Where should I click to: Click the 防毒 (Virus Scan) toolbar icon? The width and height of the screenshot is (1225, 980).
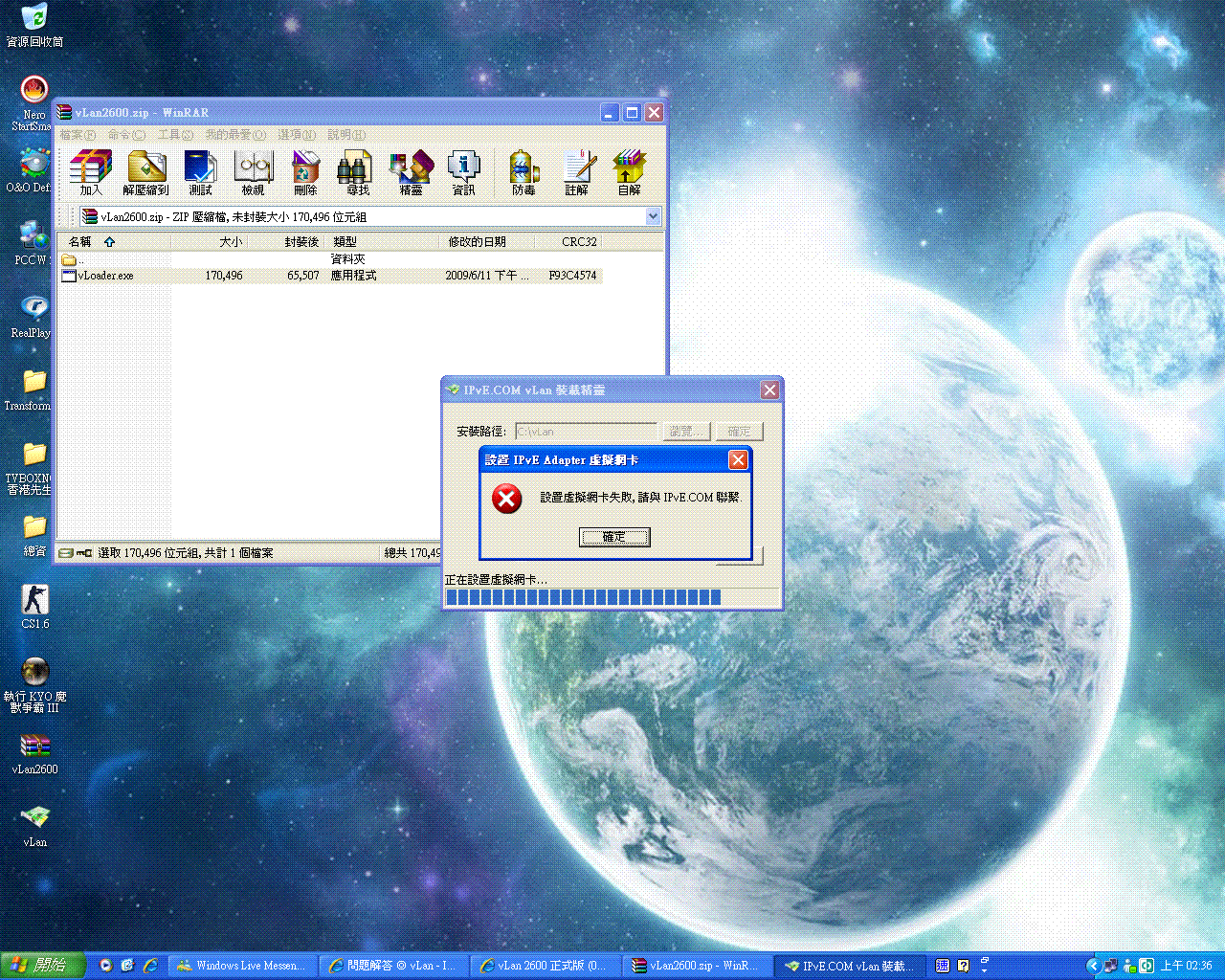click(x=523, y=172)
